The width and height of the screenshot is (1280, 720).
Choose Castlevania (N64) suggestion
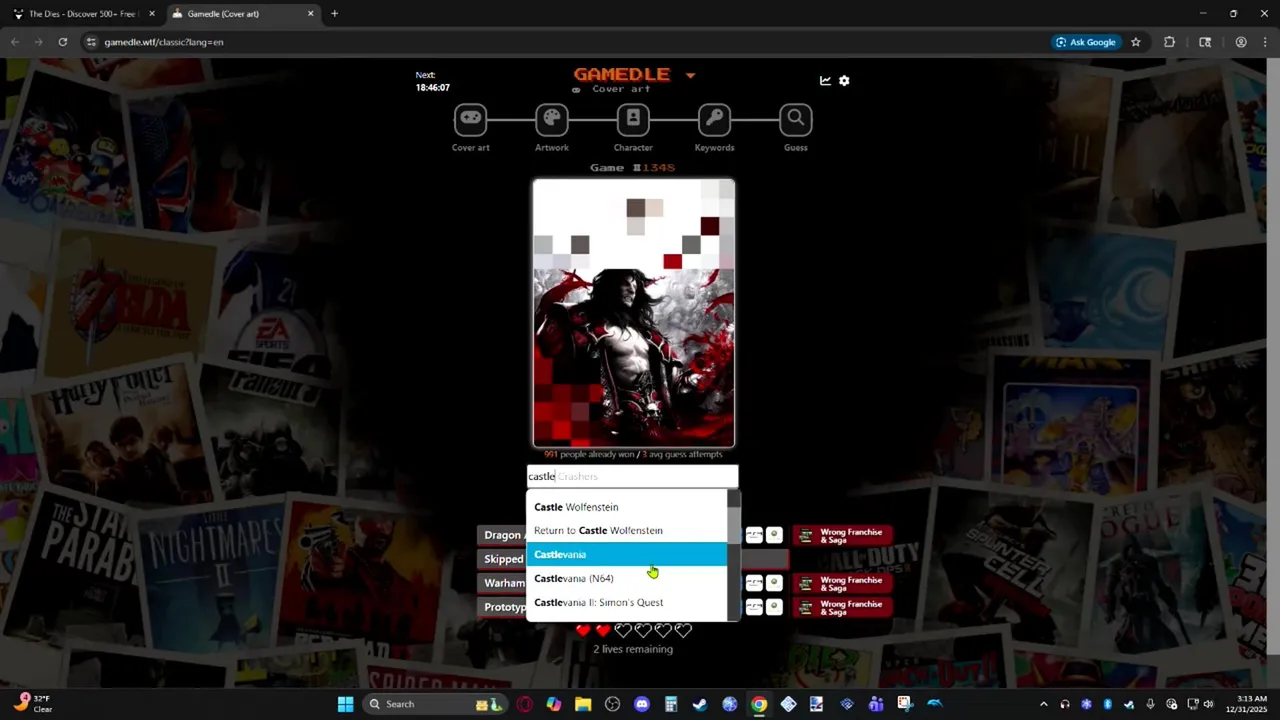[627, 579]
